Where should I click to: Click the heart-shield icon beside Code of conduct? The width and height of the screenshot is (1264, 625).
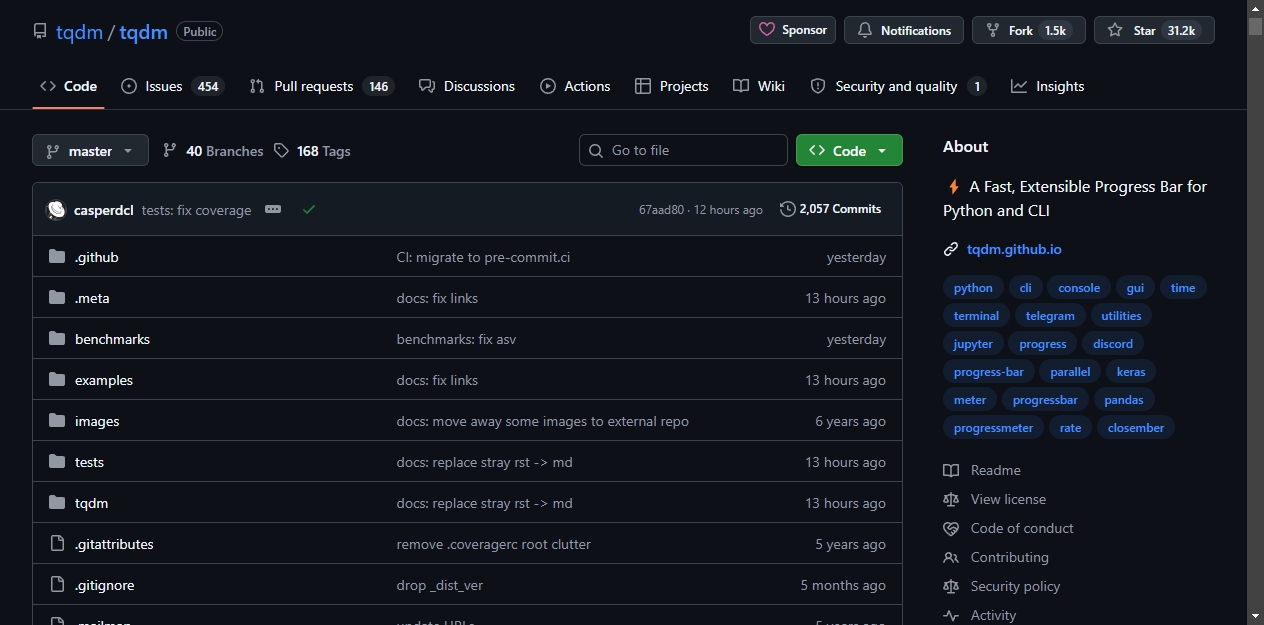951,528
